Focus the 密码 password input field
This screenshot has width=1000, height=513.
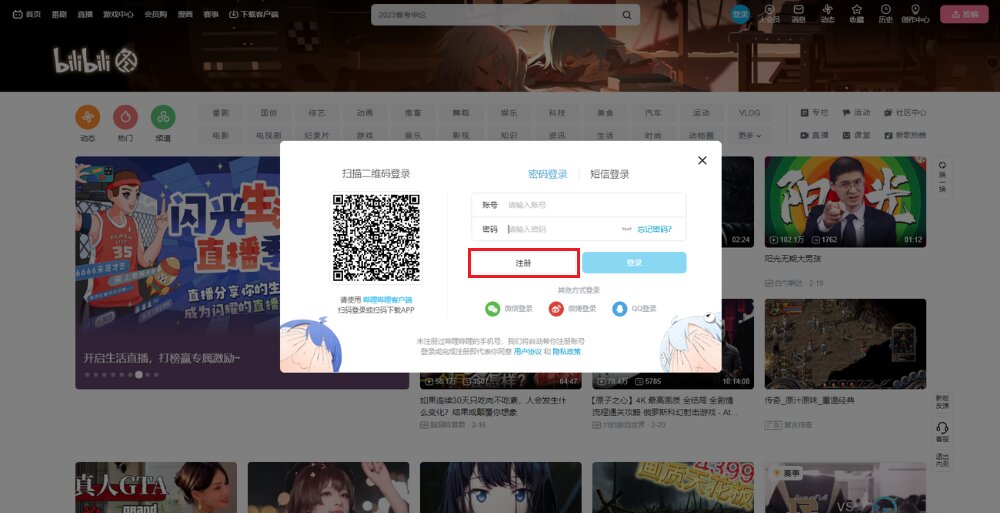[578, 229]
